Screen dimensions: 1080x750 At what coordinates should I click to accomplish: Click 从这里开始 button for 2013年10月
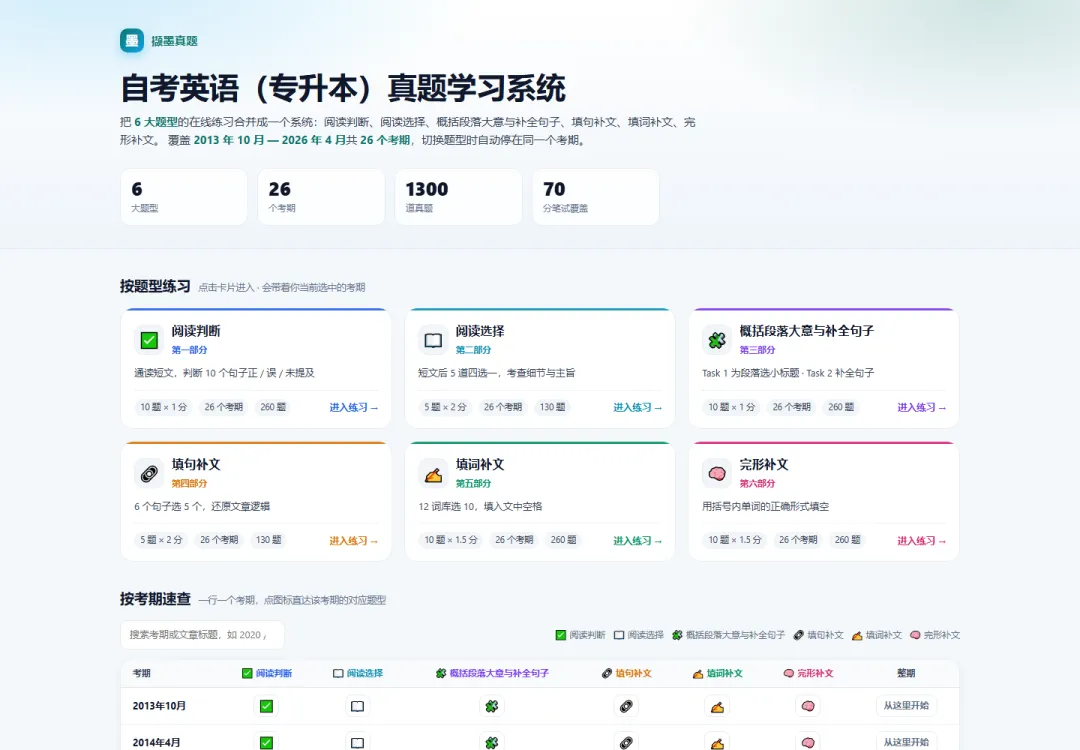pyautogui.click(x=906, y=705)
